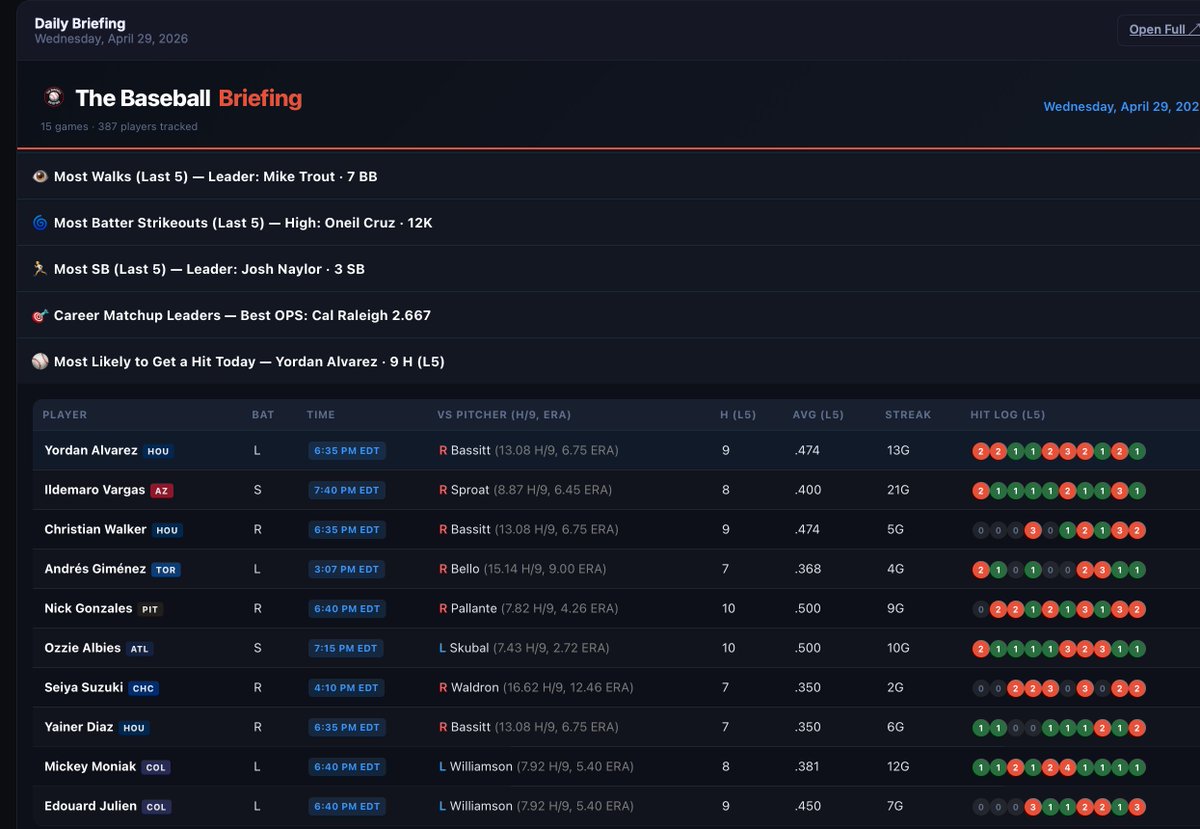This screenshot has height=829, width=1200.
Task: Click PIT team badge next to Nick Gonzales
Action: click(150, 609)
